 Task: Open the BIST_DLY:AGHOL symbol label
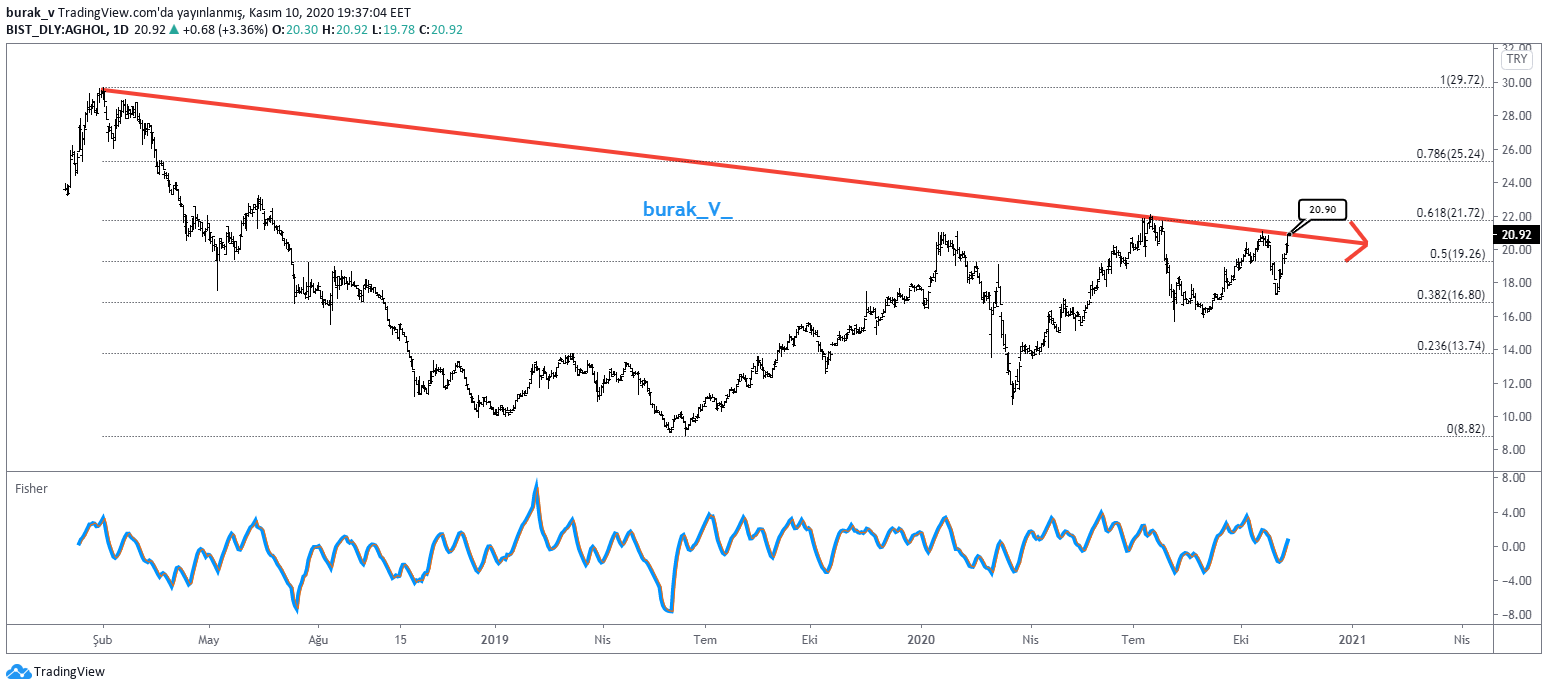(57, 30)
